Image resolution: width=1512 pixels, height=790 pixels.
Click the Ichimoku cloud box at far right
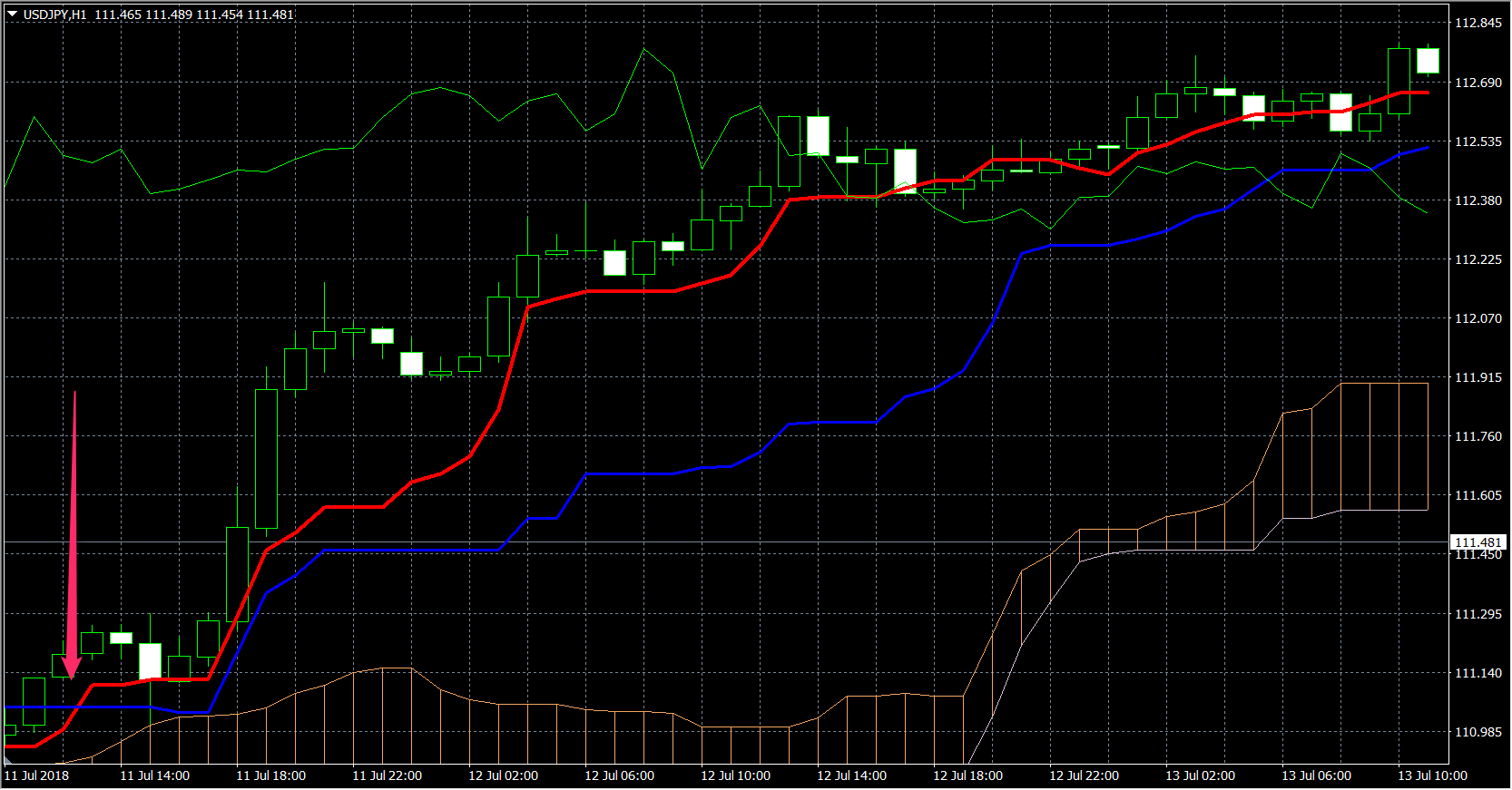coord(1384,446)
